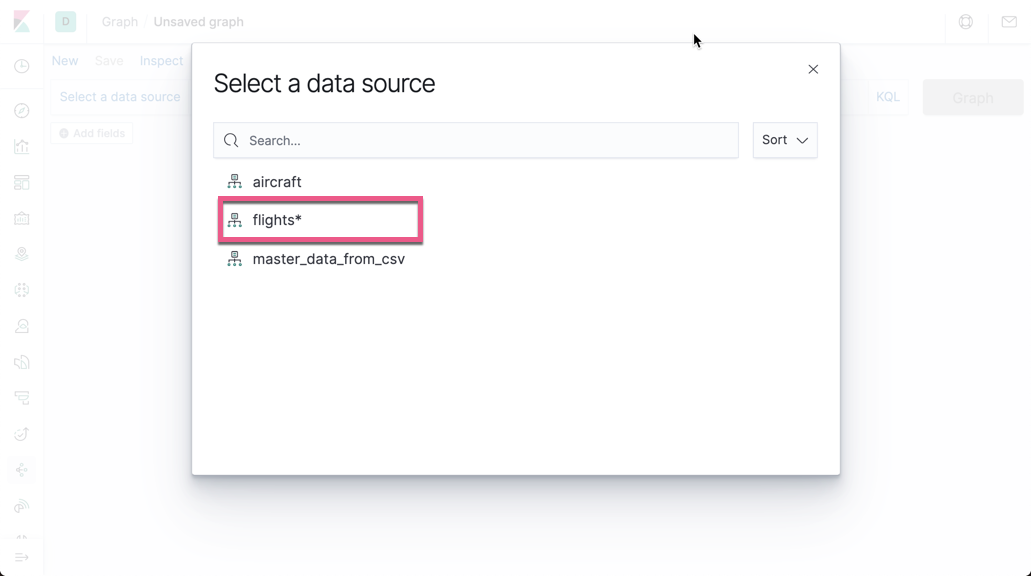Open Visualize from the sidebar
Image resolution: width=1031 pixels, height=576 pixels.
point(22,147)
